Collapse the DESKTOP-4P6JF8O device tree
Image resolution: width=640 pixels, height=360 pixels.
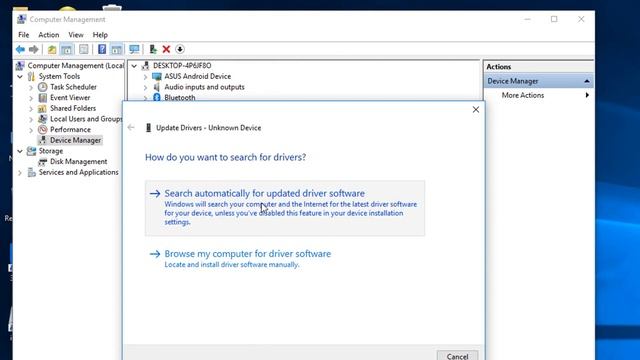[134, 66]
